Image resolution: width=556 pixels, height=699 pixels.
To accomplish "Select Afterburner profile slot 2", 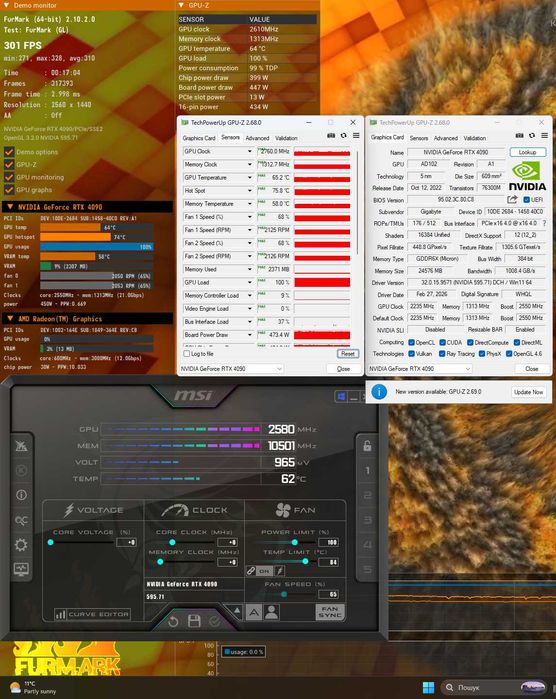I will tap(367, 495).
